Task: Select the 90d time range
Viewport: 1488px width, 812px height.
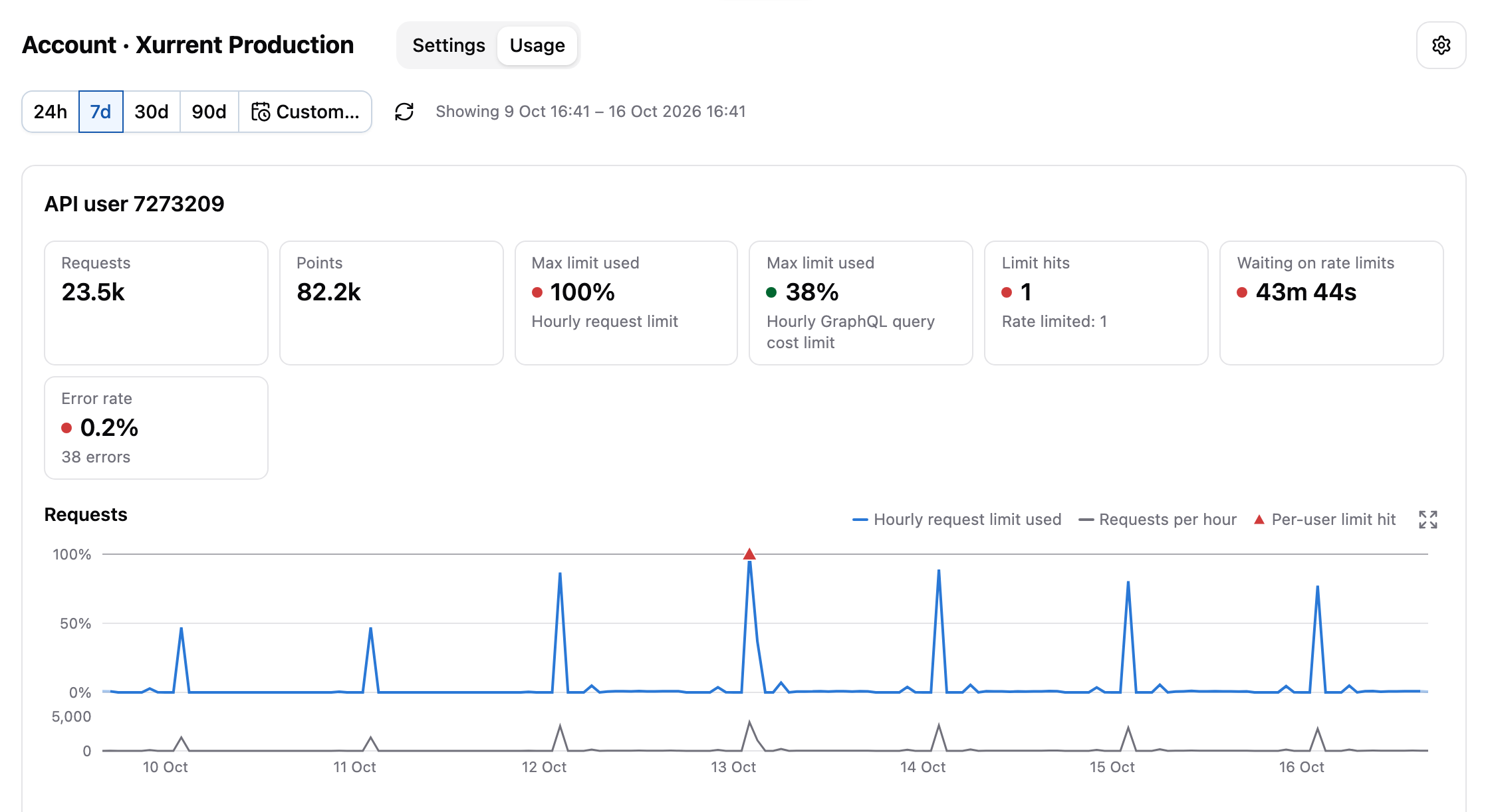Action: [x=209, y=112]
